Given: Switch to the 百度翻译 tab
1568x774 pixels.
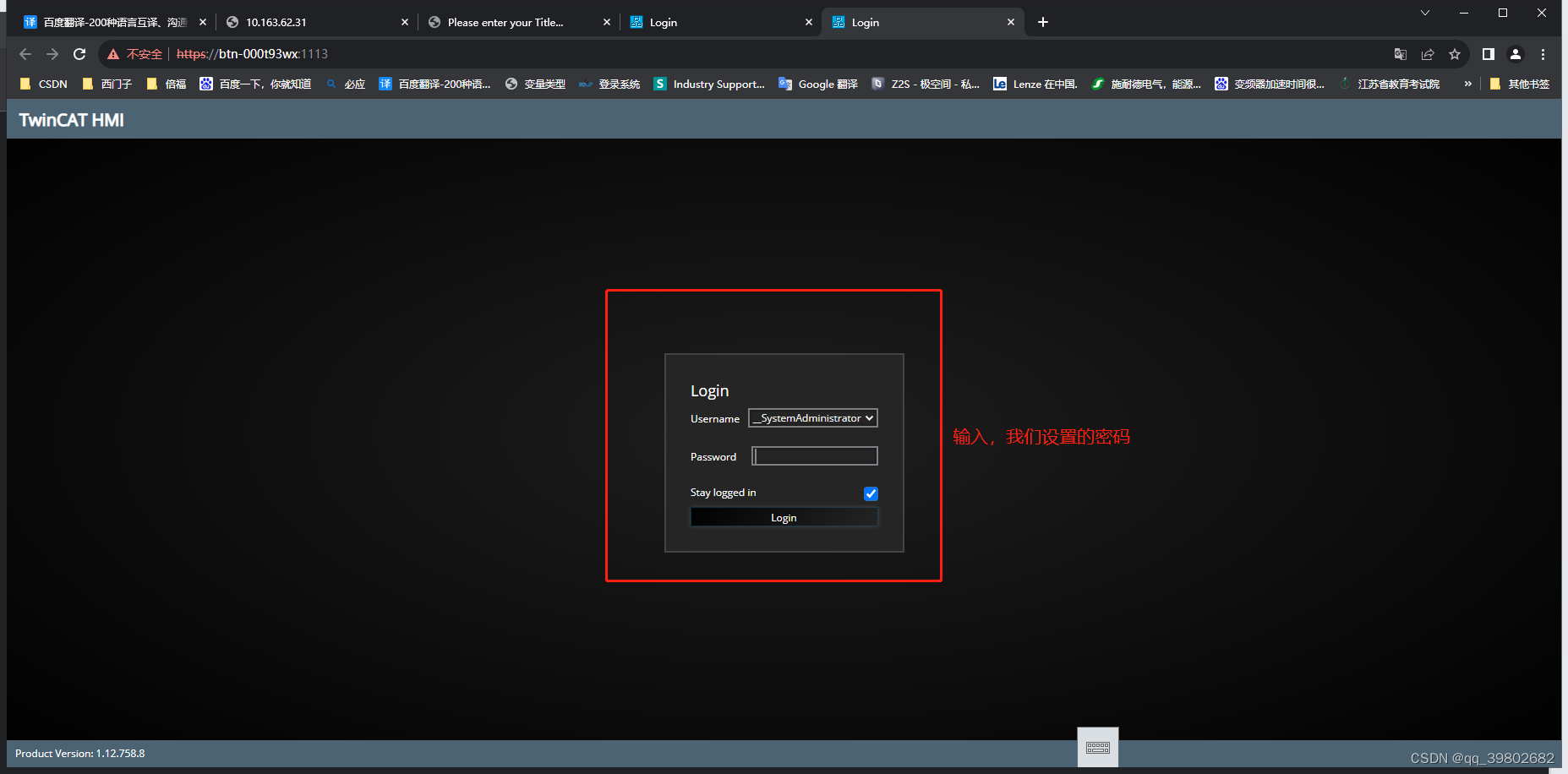Looking at the screenshot, I should click(110, 22).
